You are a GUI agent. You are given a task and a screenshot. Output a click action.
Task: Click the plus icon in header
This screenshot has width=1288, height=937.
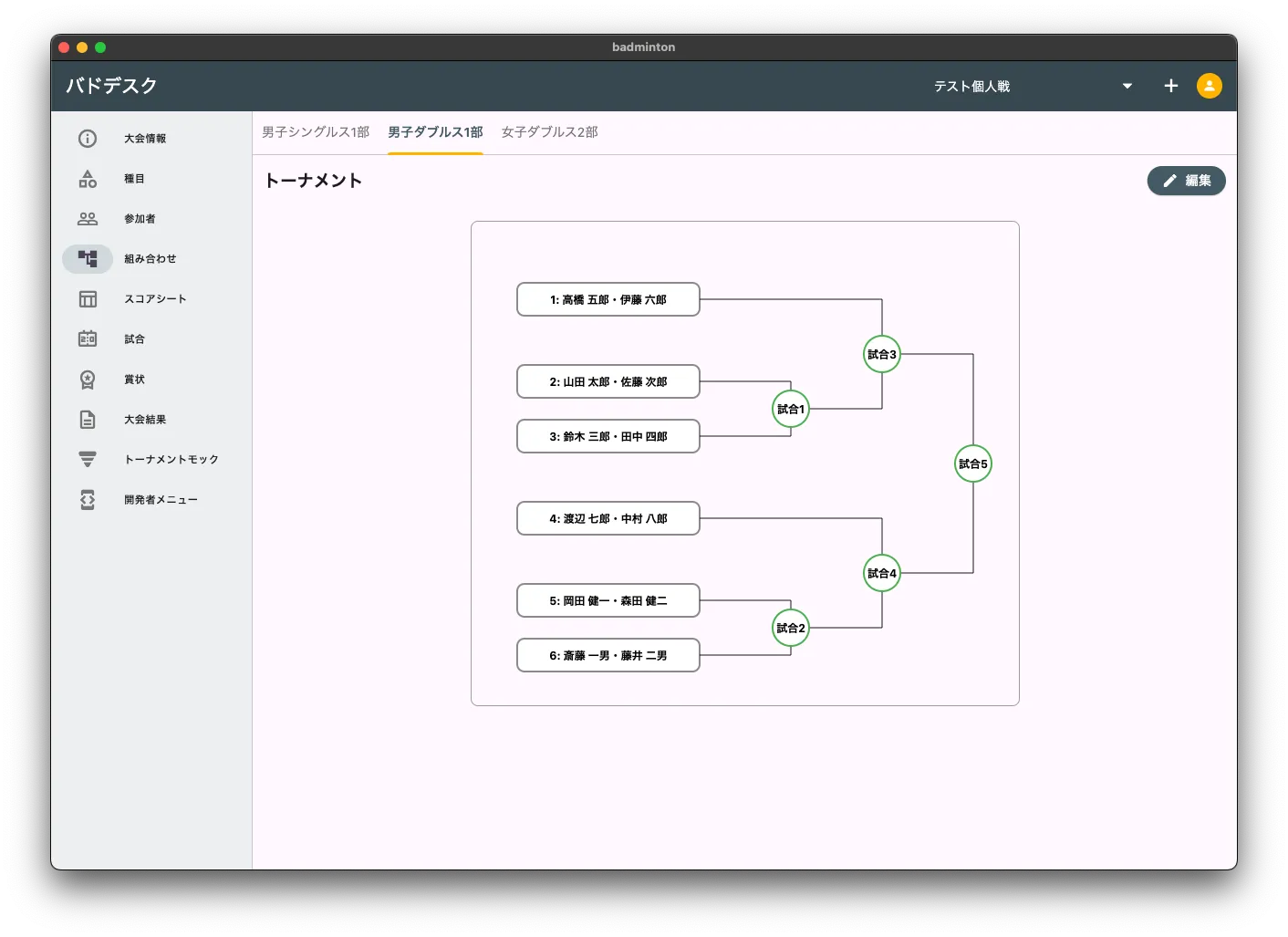[x=1171, y=86]
